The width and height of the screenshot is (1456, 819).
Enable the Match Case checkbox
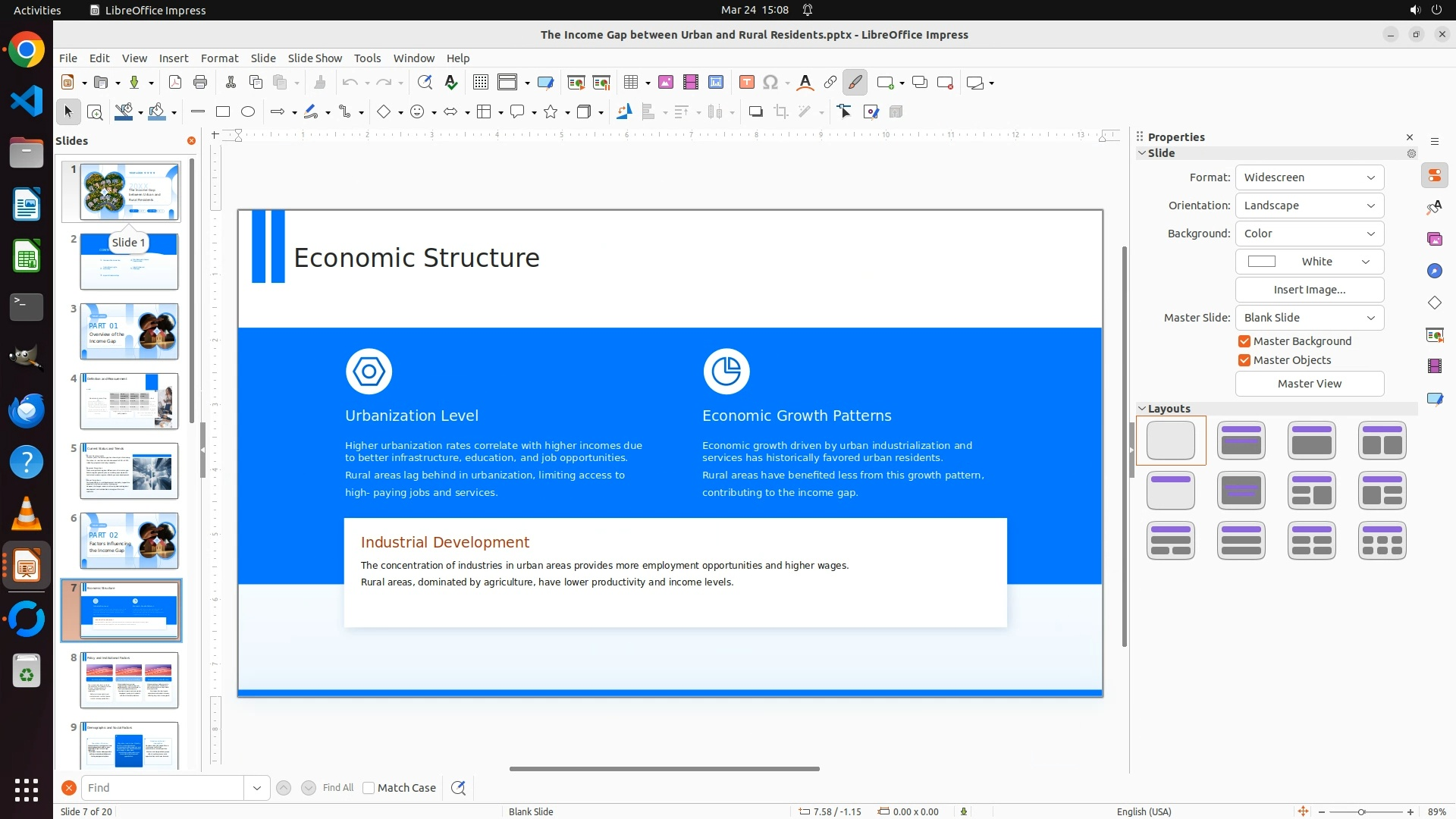pyautogui.click(x=369, y=788)
